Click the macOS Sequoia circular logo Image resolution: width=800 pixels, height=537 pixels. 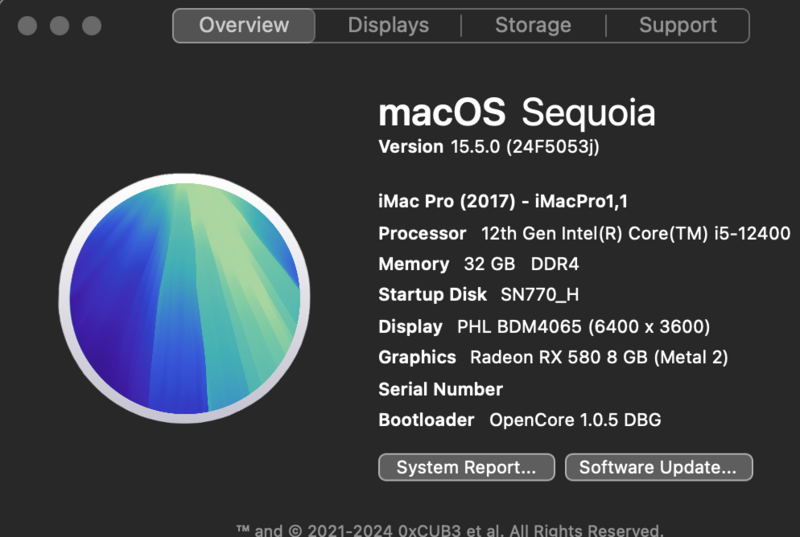point(184,298)
